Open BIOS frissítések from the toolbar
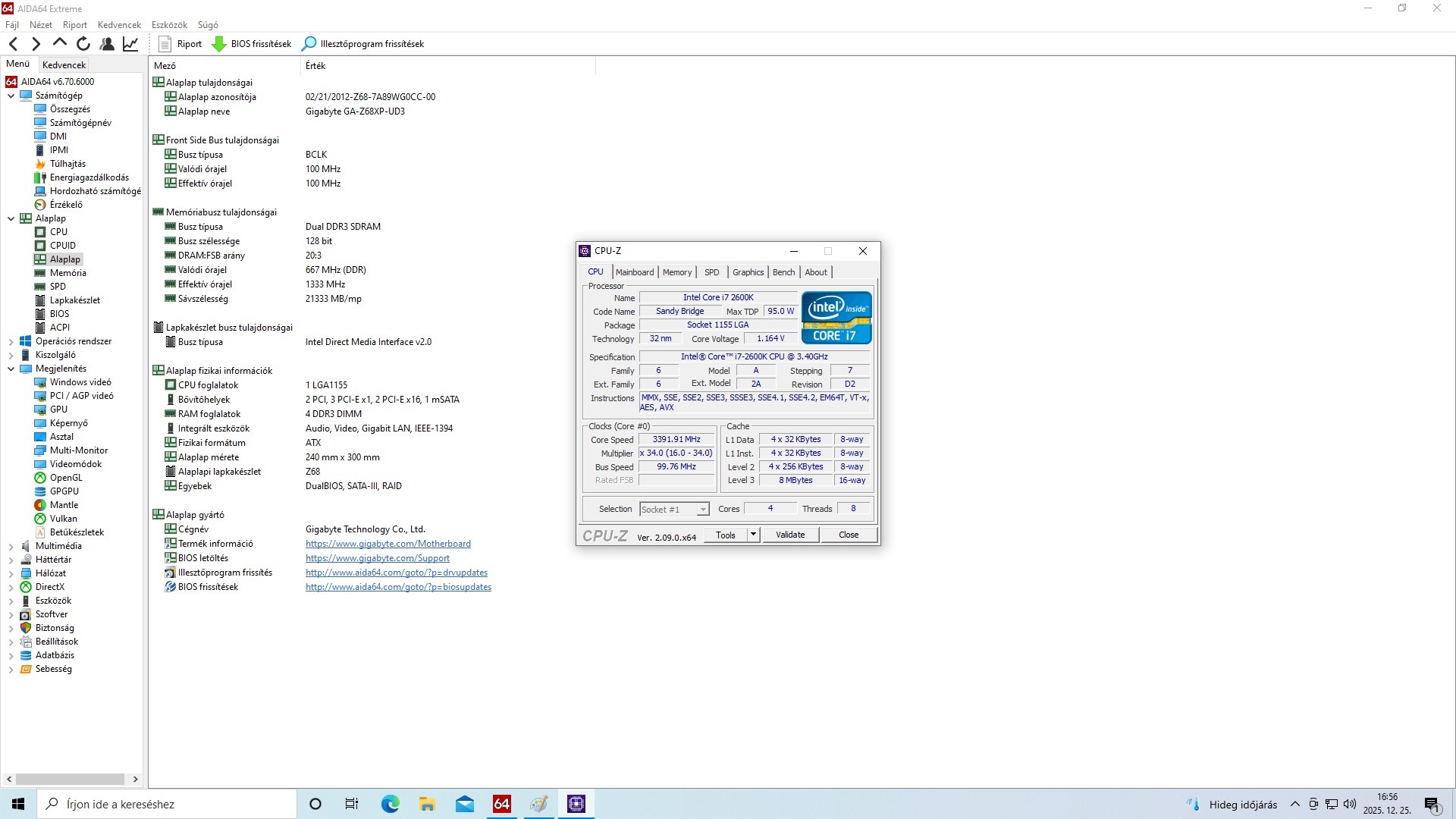 [x=252, y=44]
